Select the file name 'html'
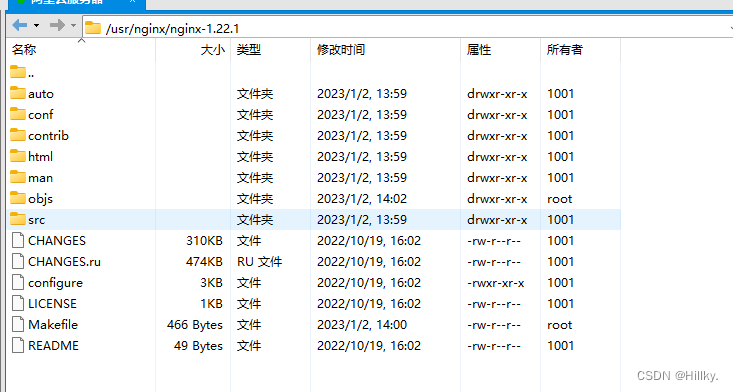 40,157
